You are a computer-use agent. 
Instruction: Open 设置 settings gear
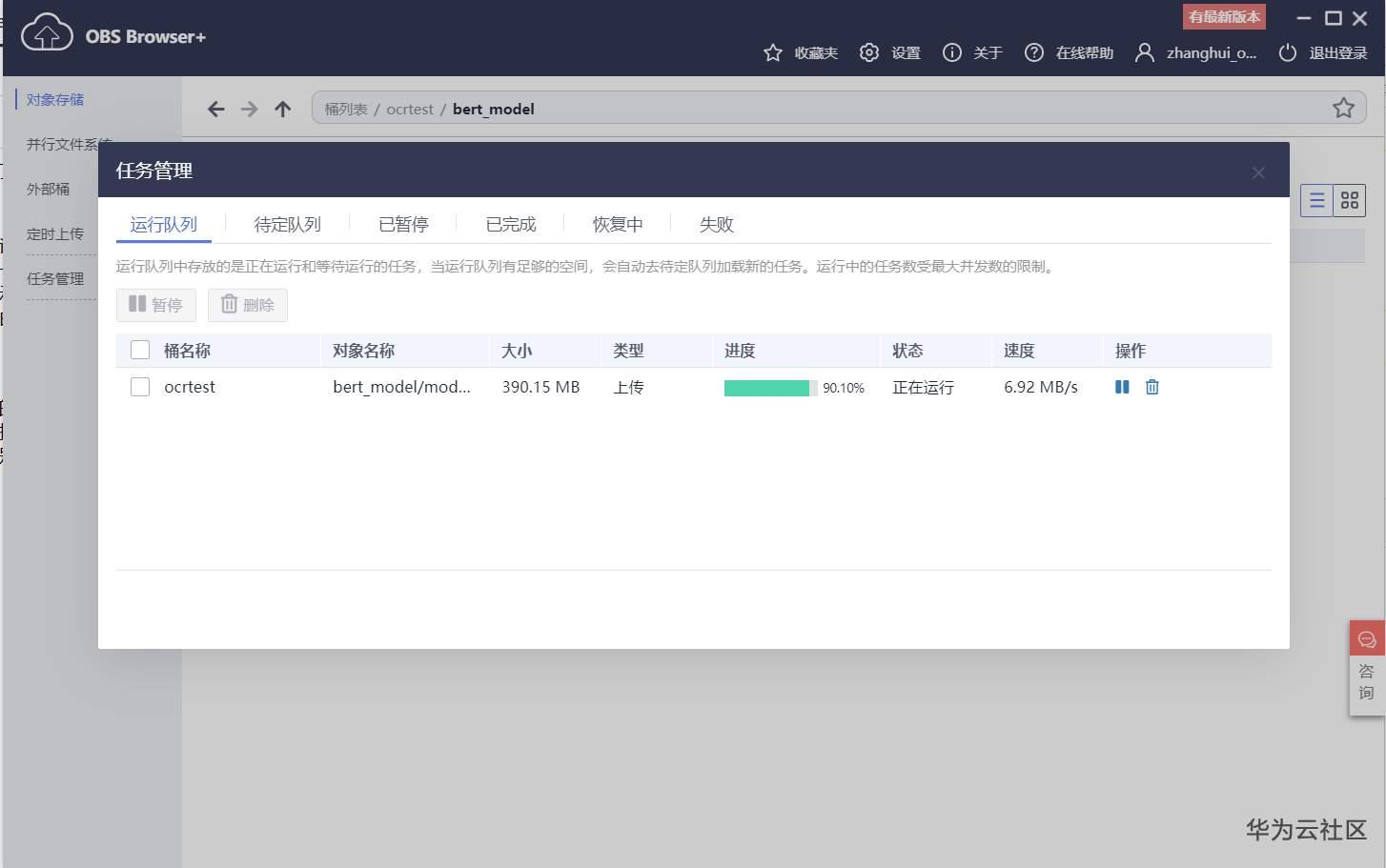point(889,52)
